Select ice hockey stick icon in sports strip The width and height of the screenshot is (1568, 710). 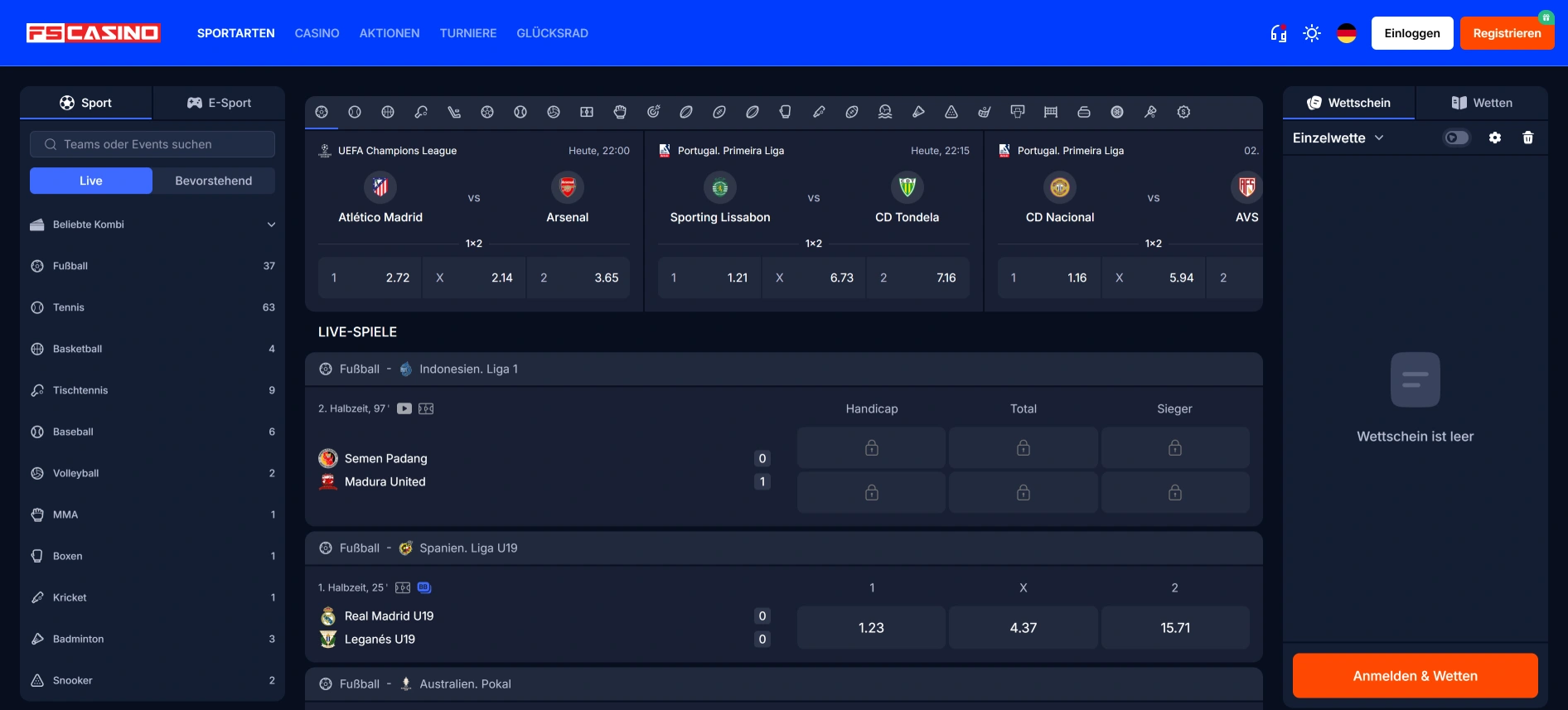[x=454, y=112]
